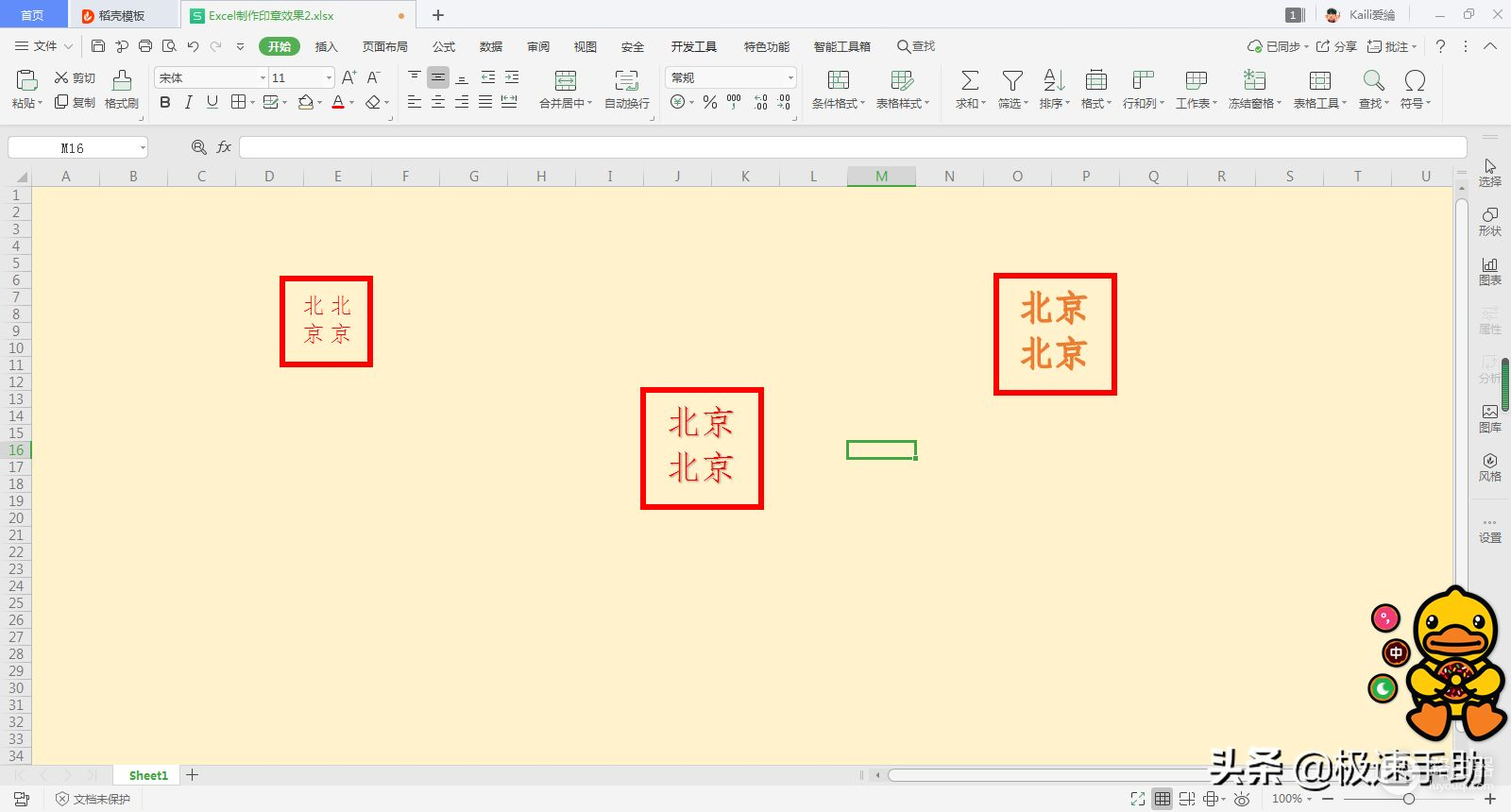
Task: Open 风格 style sidebar icon
Action: point(1489,467)
